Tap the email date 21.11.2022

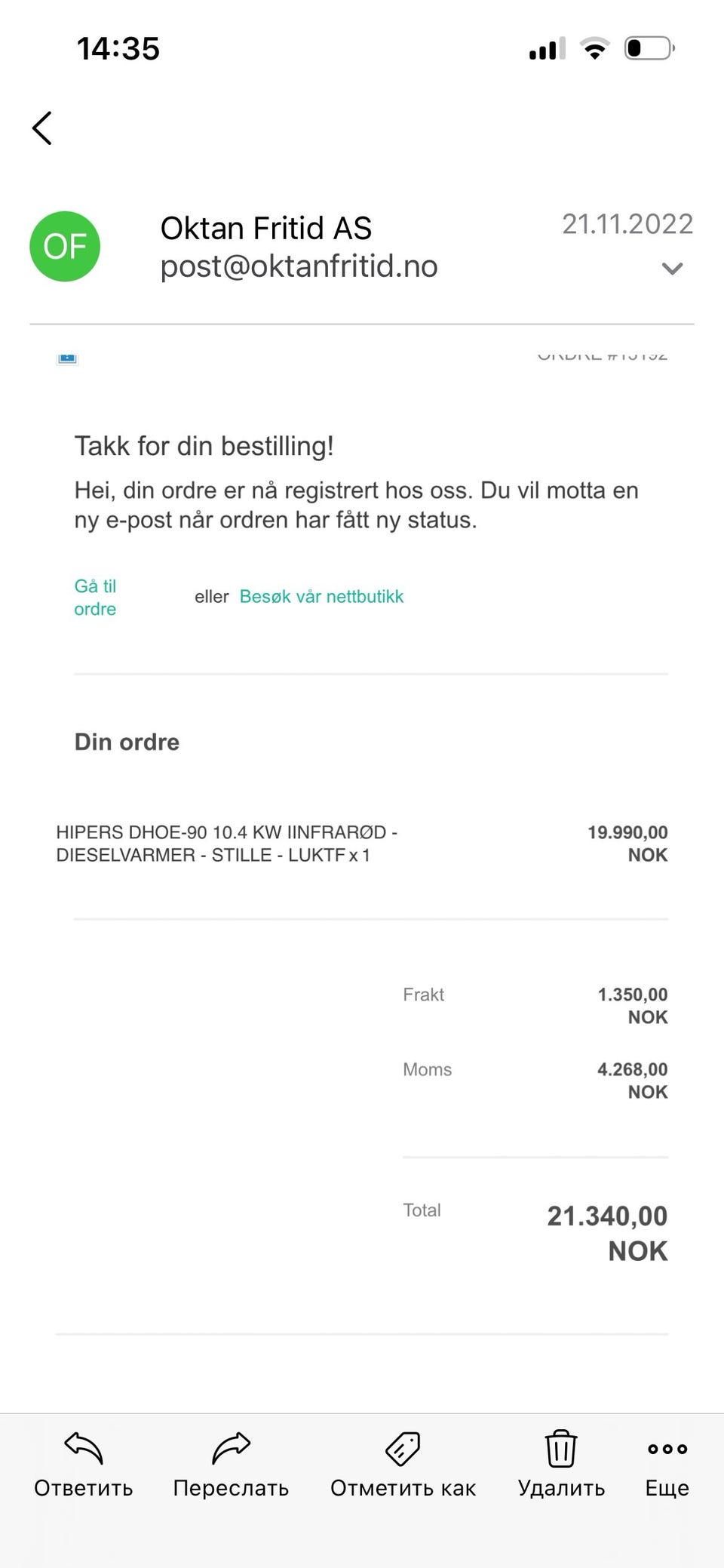(x=627, y=224)
